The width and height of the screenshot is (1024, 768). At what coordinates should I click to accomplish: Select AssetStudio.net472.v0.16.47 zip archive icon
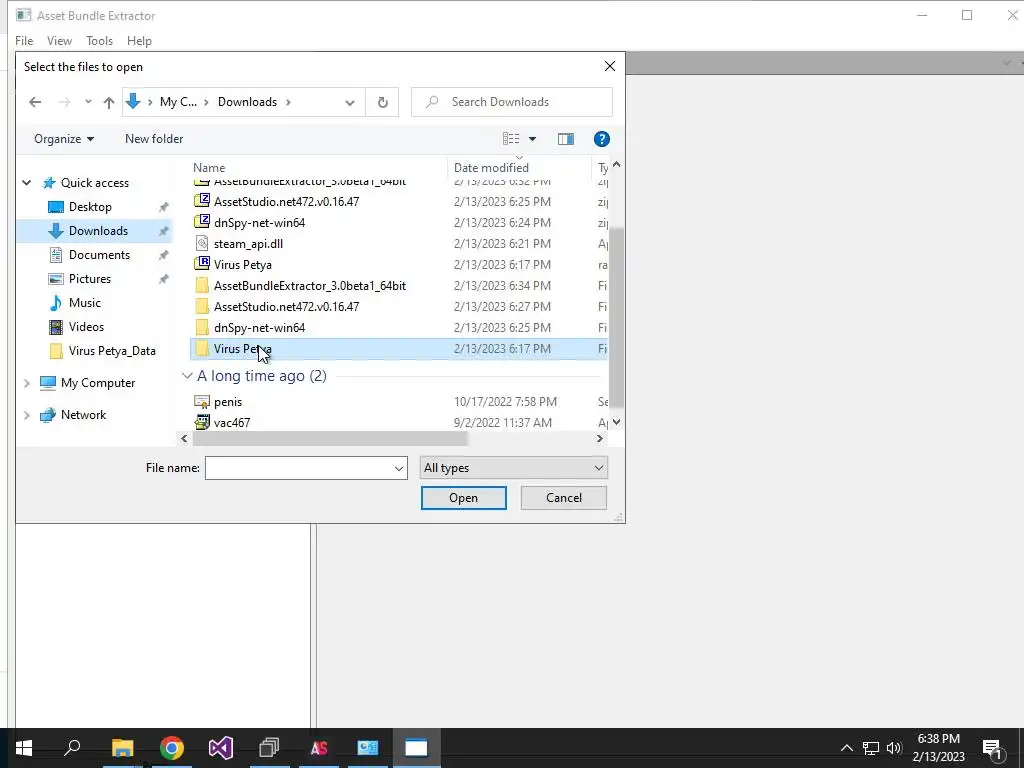tap(202, 201)
